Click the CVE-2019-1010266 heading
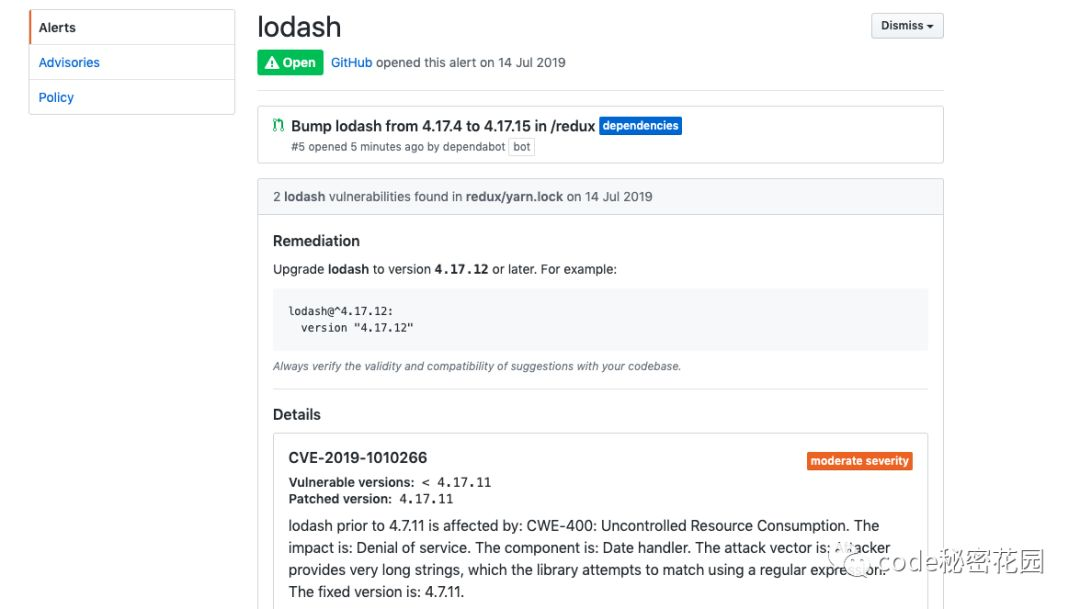Screen dimensions: 1080x609 357,458
